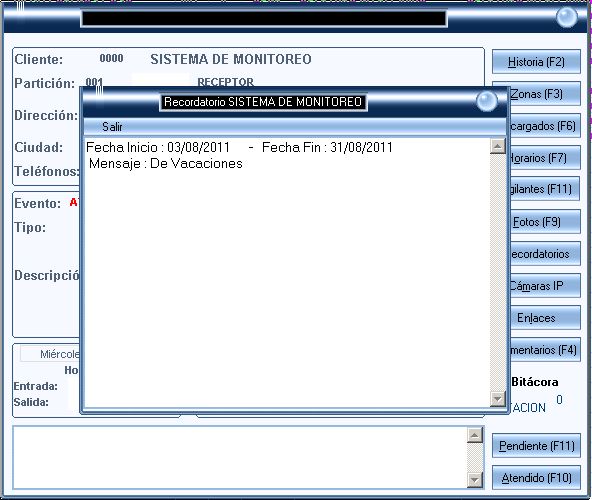The width and height of the screenshot is (592, 500).
Task: Open Cámaras IP button
Action: tap(546, 285)
